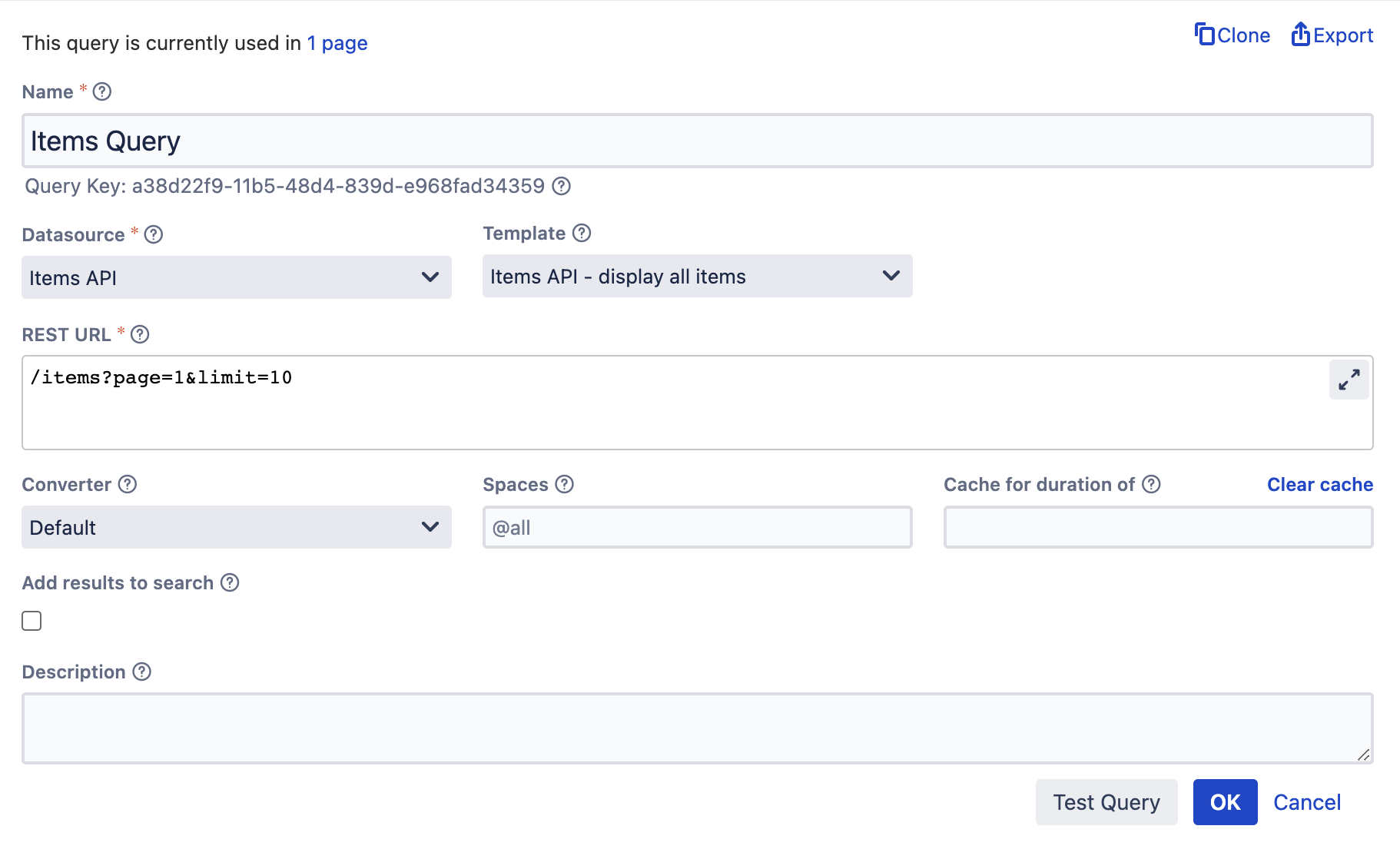Open the Converter help tooltip
Screen dimensions: 1400x859
point(127,484)
